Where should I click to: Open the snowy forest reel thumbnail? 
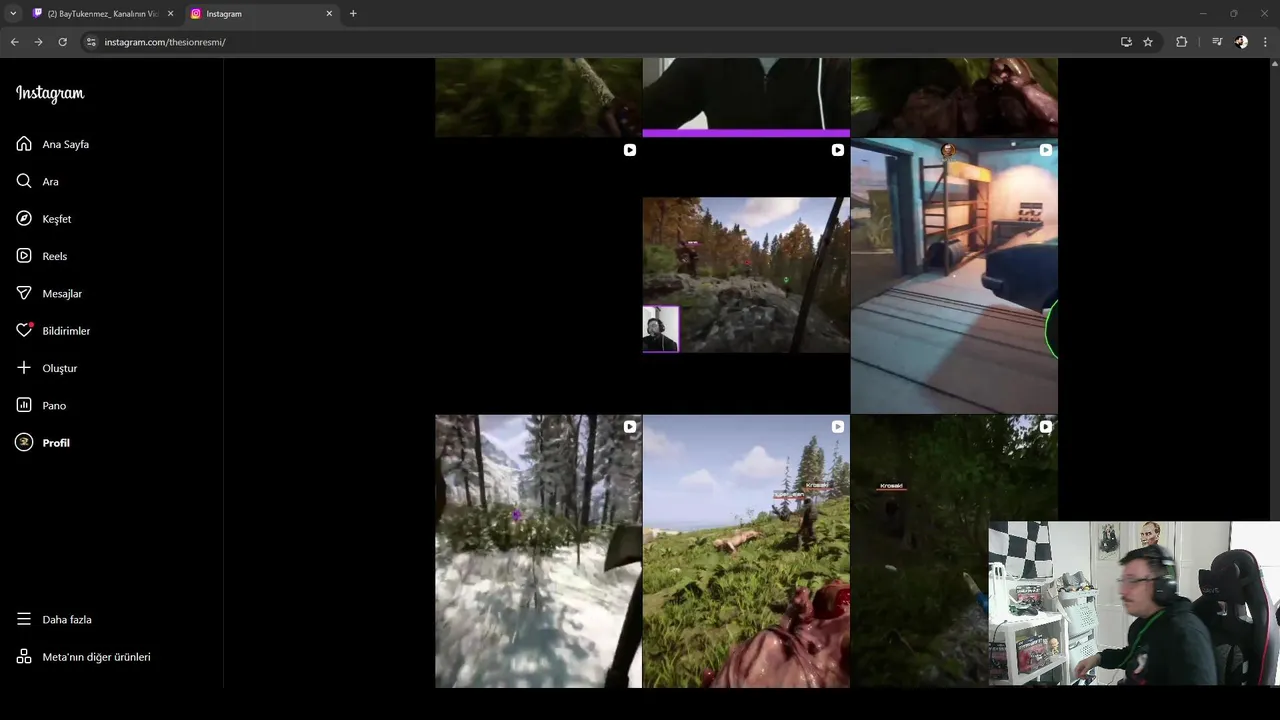pyautogui.click(x=538, y=551)
